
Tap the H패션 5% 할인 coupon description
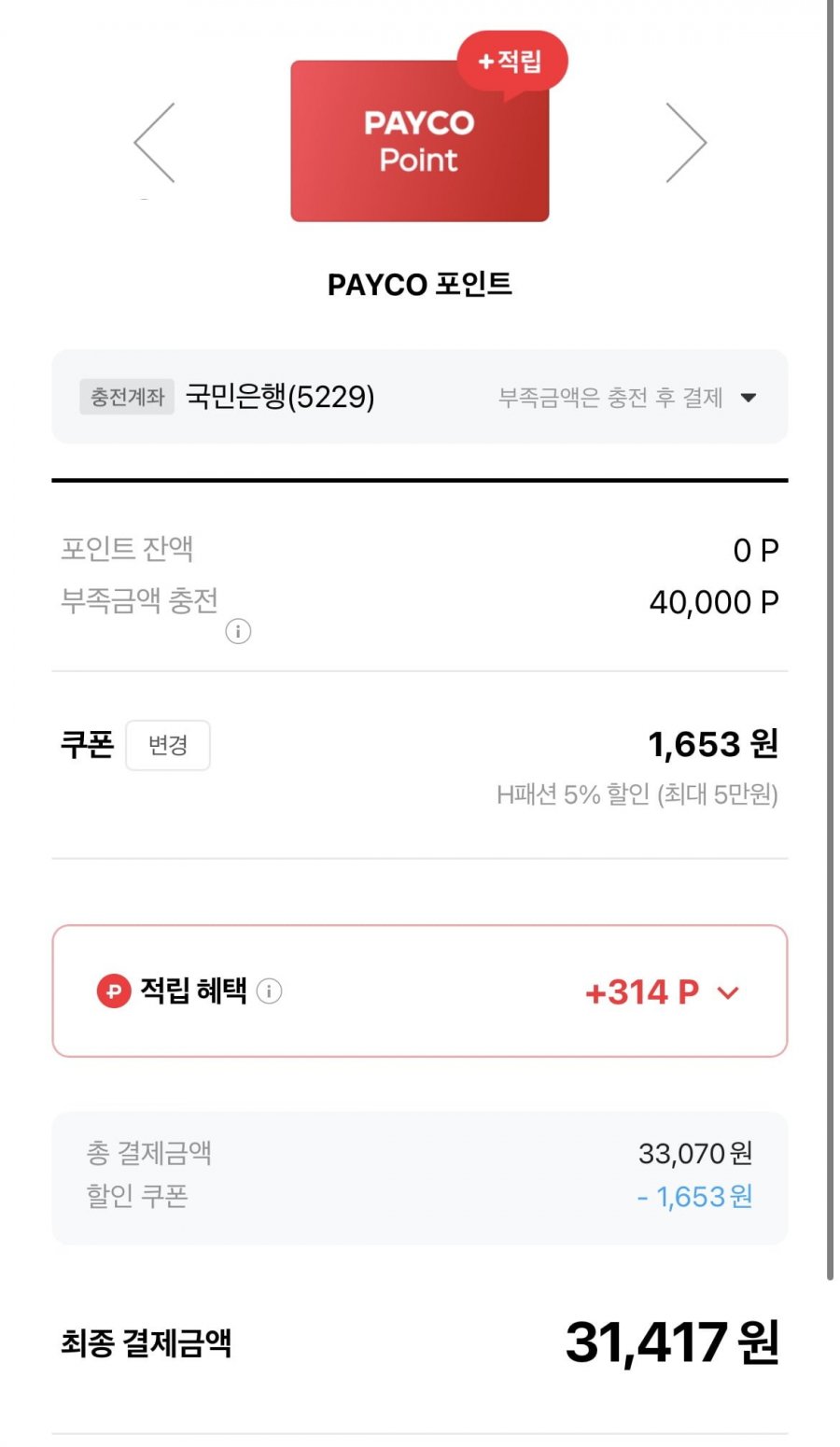[x=637, y=794]
